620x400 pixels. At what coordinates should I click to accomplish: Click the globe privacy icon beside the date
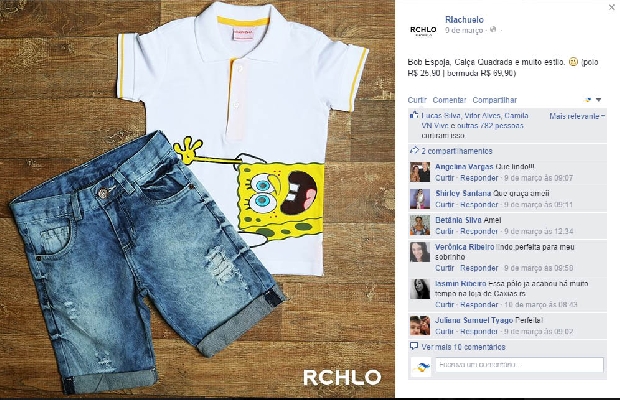click(493, 30)
